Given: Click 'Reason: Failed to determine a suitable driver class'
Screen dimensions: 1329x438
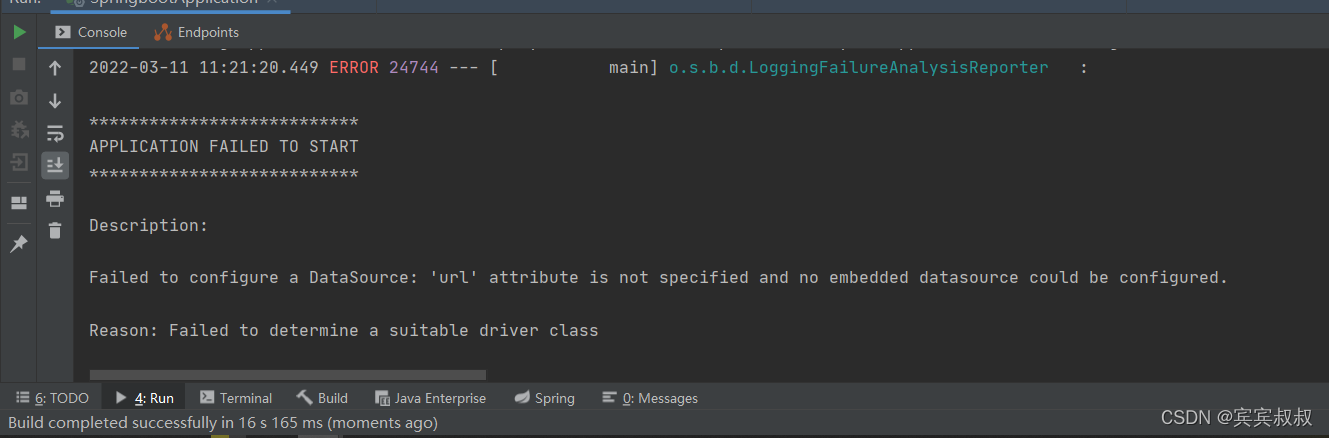Looking at the screenshot, I should click(344, 330).
